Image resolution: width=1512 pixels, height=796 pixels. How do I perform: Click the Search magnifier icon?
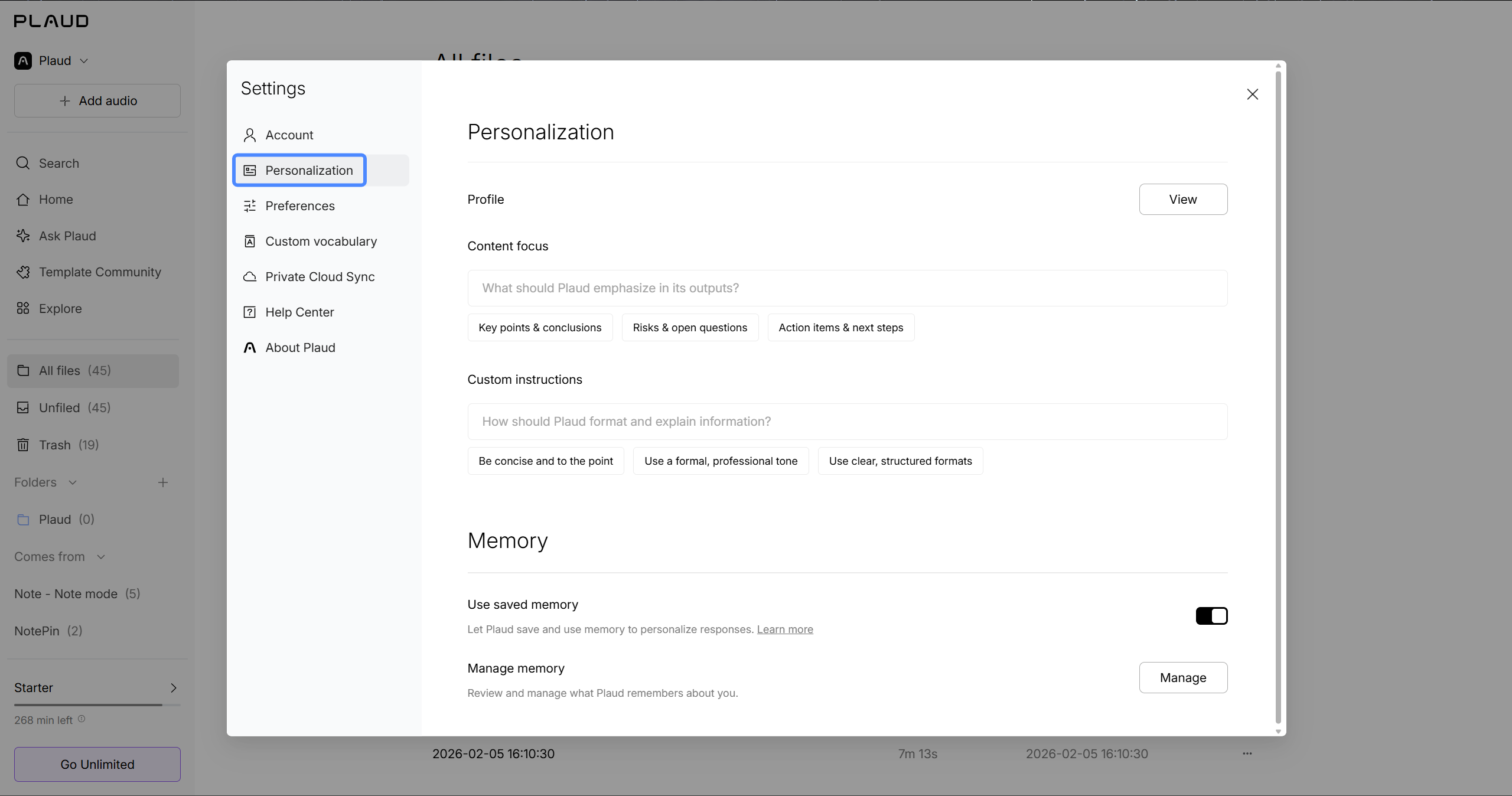pos(23,163)
